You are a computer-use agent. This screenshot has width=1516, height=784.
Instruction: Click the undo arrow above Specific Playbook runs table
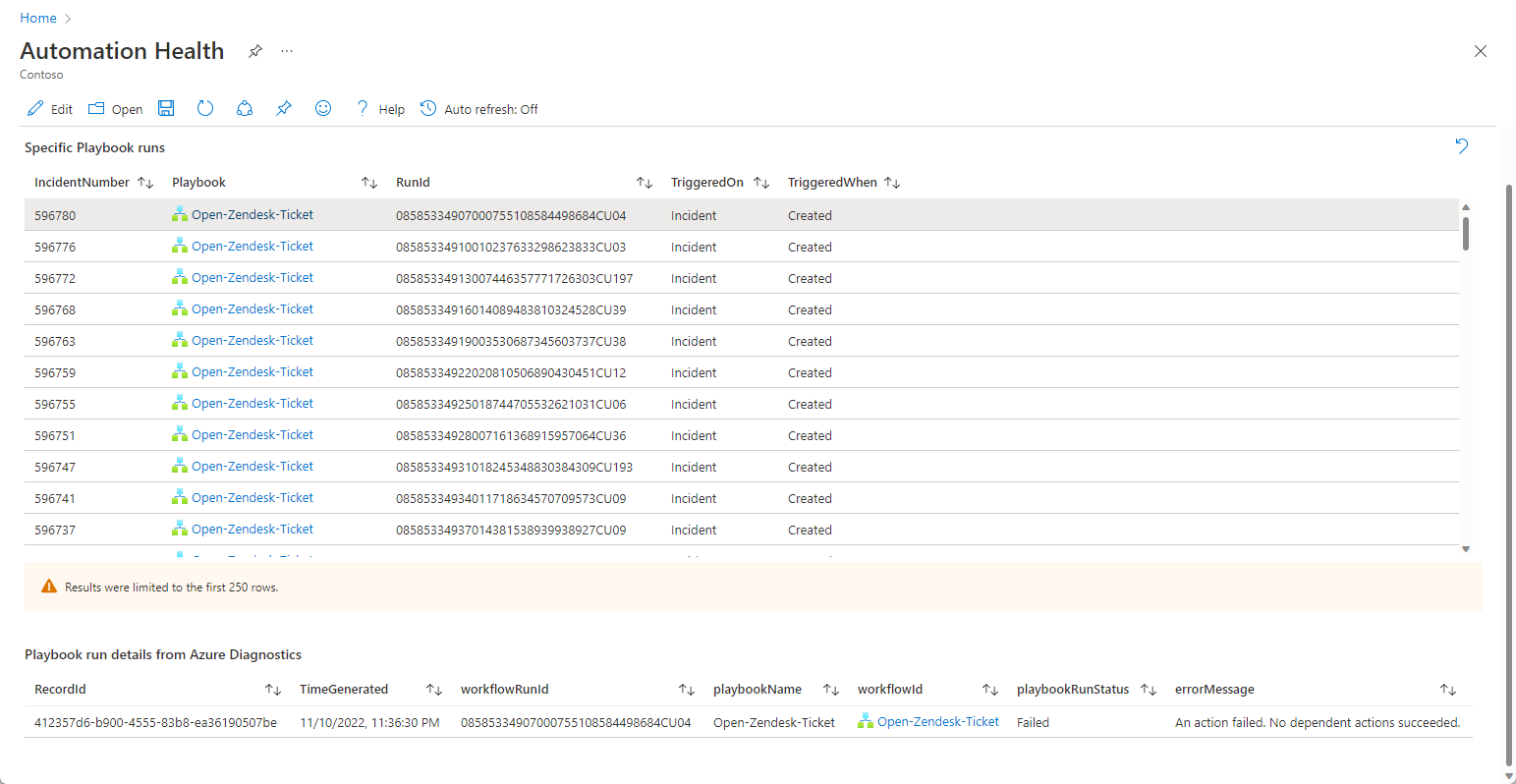(1462, 146)
